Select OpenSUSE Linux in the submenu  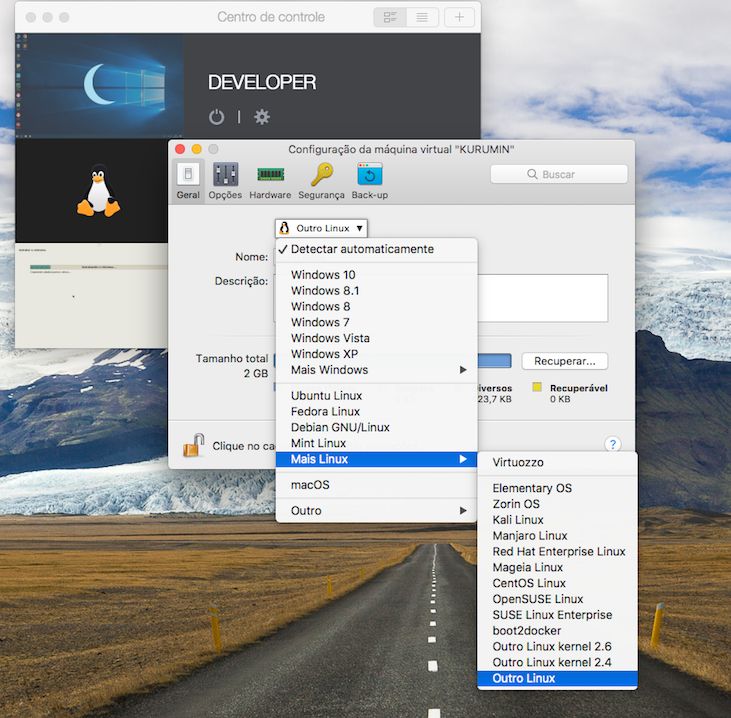558,599
